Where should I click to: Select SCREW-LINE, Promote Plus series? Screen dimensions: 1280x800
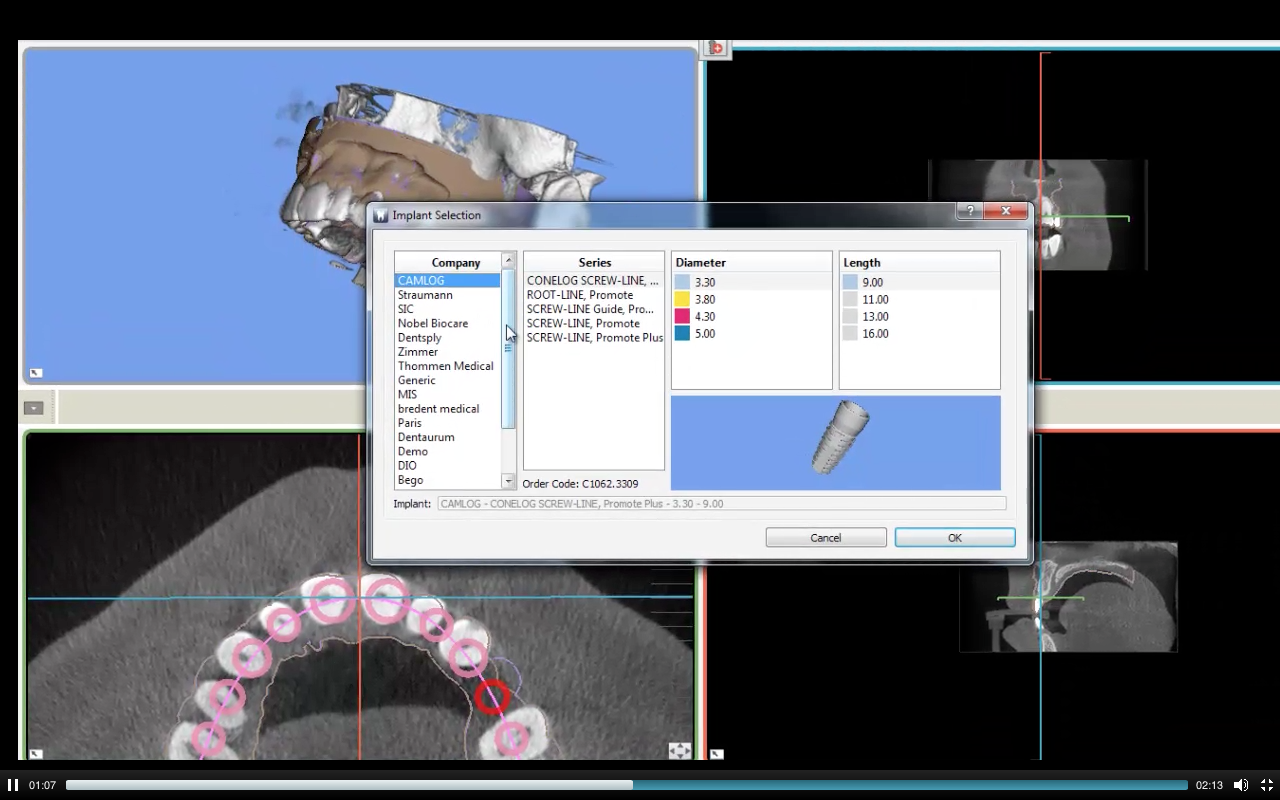(594, 338)
